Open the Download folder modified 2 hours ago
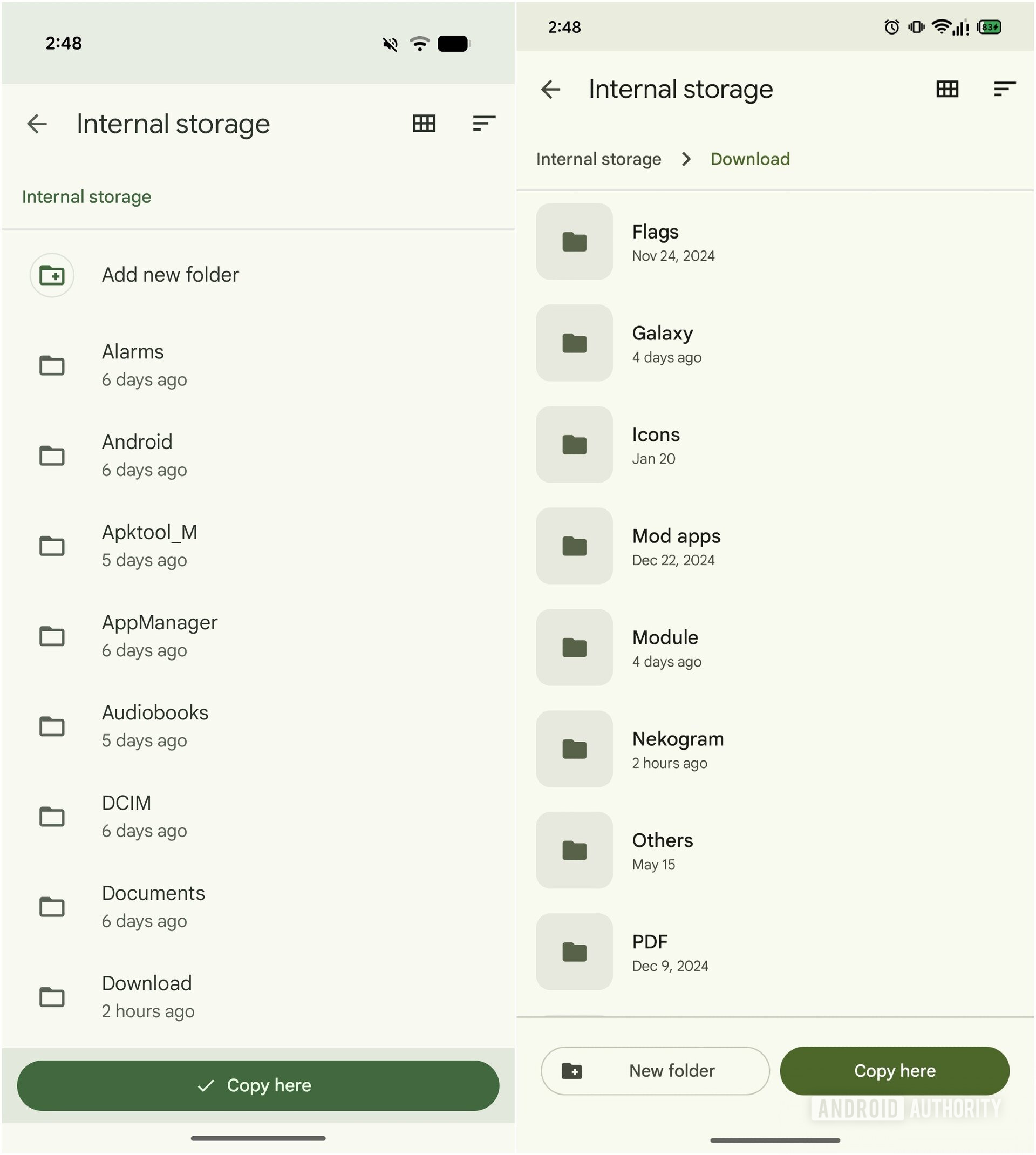Screen dimensions: 1036x1155 pyautogui.click(x=147, y=996)
